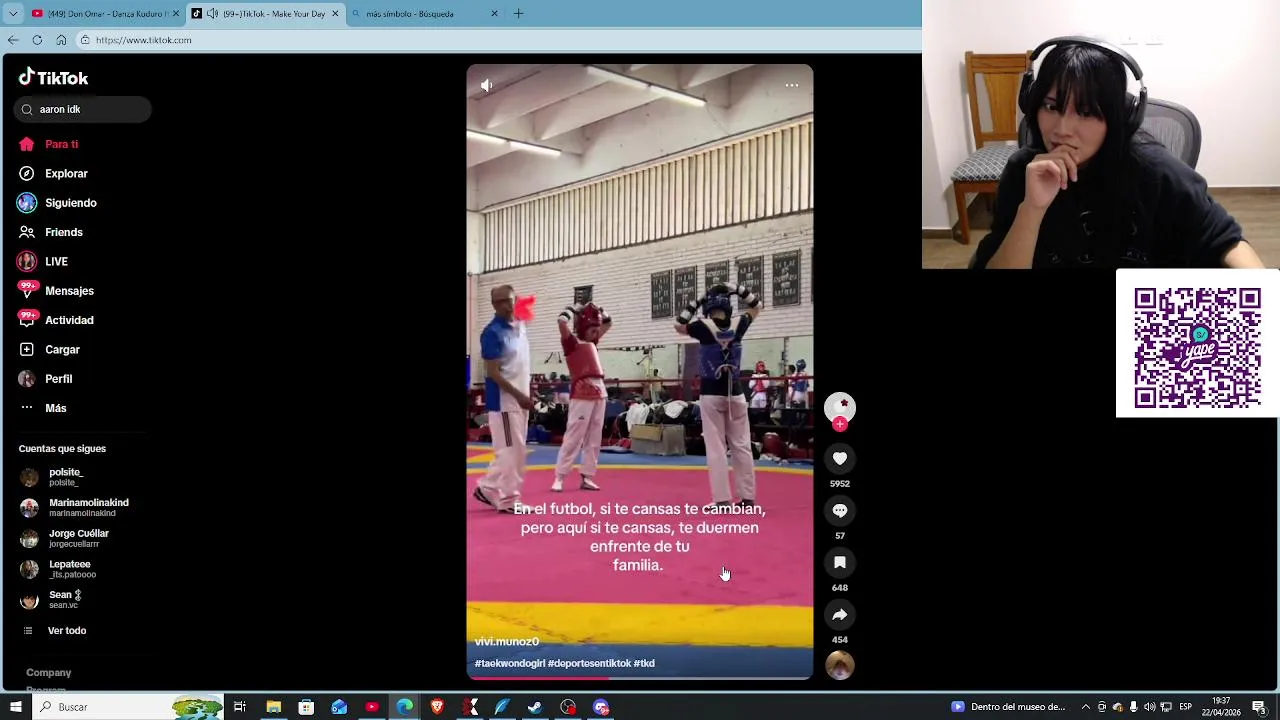The image size is (1280, 720).
Task: Open File Explorer from taskbar
Action: pyautogui.click(x=273, y=707)
